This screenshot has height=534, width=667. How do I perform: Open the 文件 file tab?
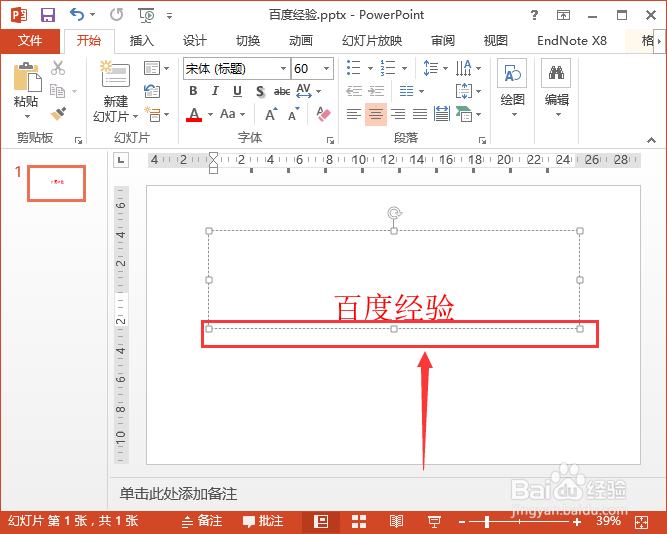(30, 41)
